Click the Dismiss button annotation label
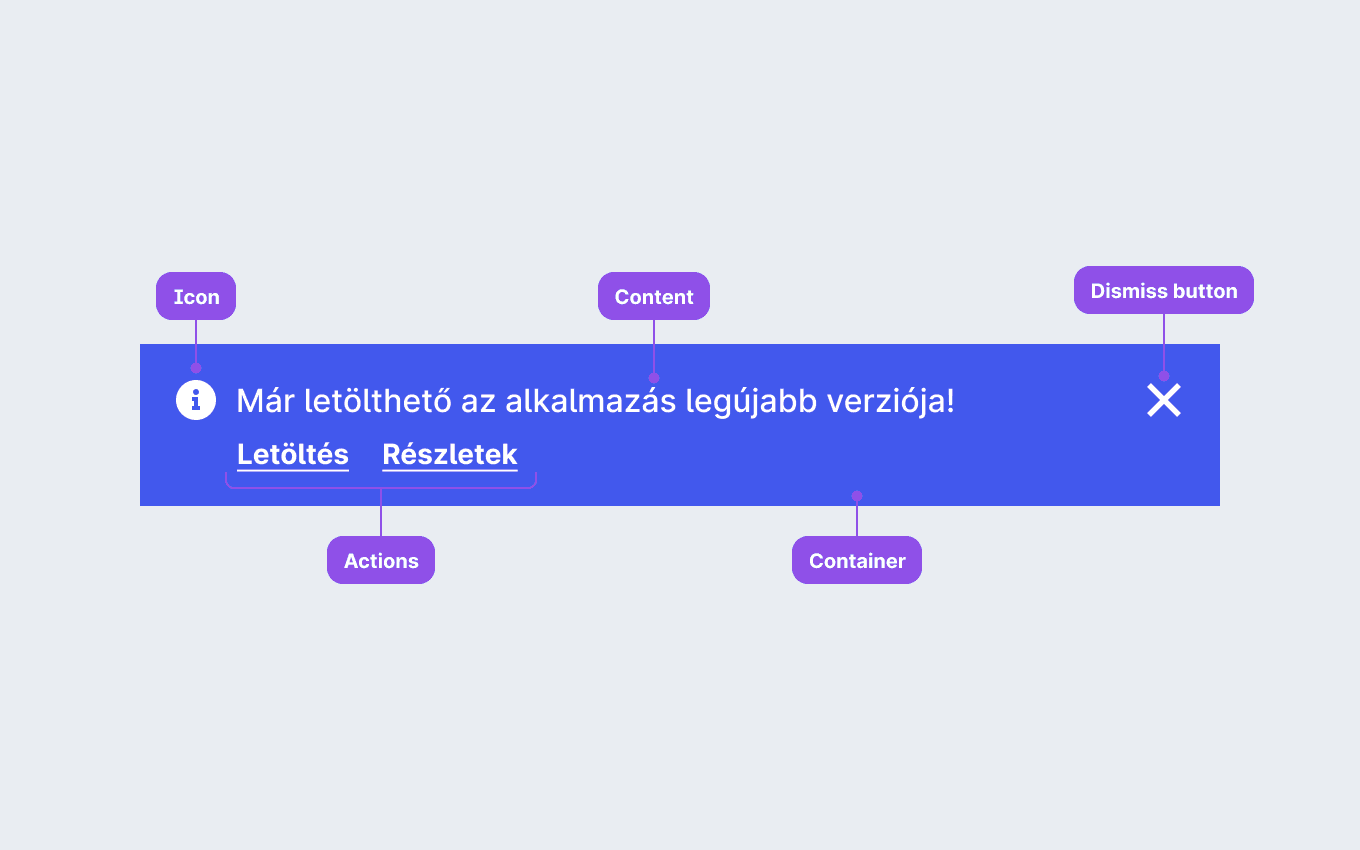The height and width of the screenshot is (850, 1360). [x=1164, y=290]
